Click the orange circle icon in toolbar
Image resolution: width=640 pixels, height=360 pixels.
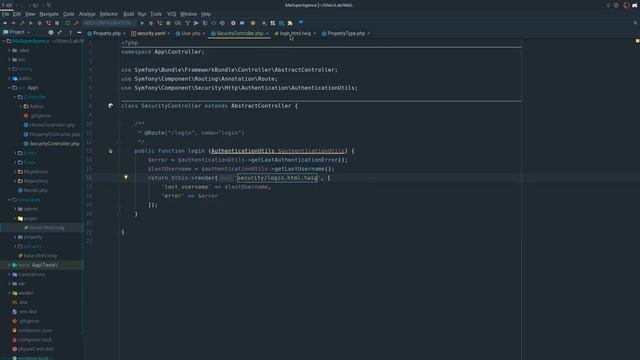[253, 23]
